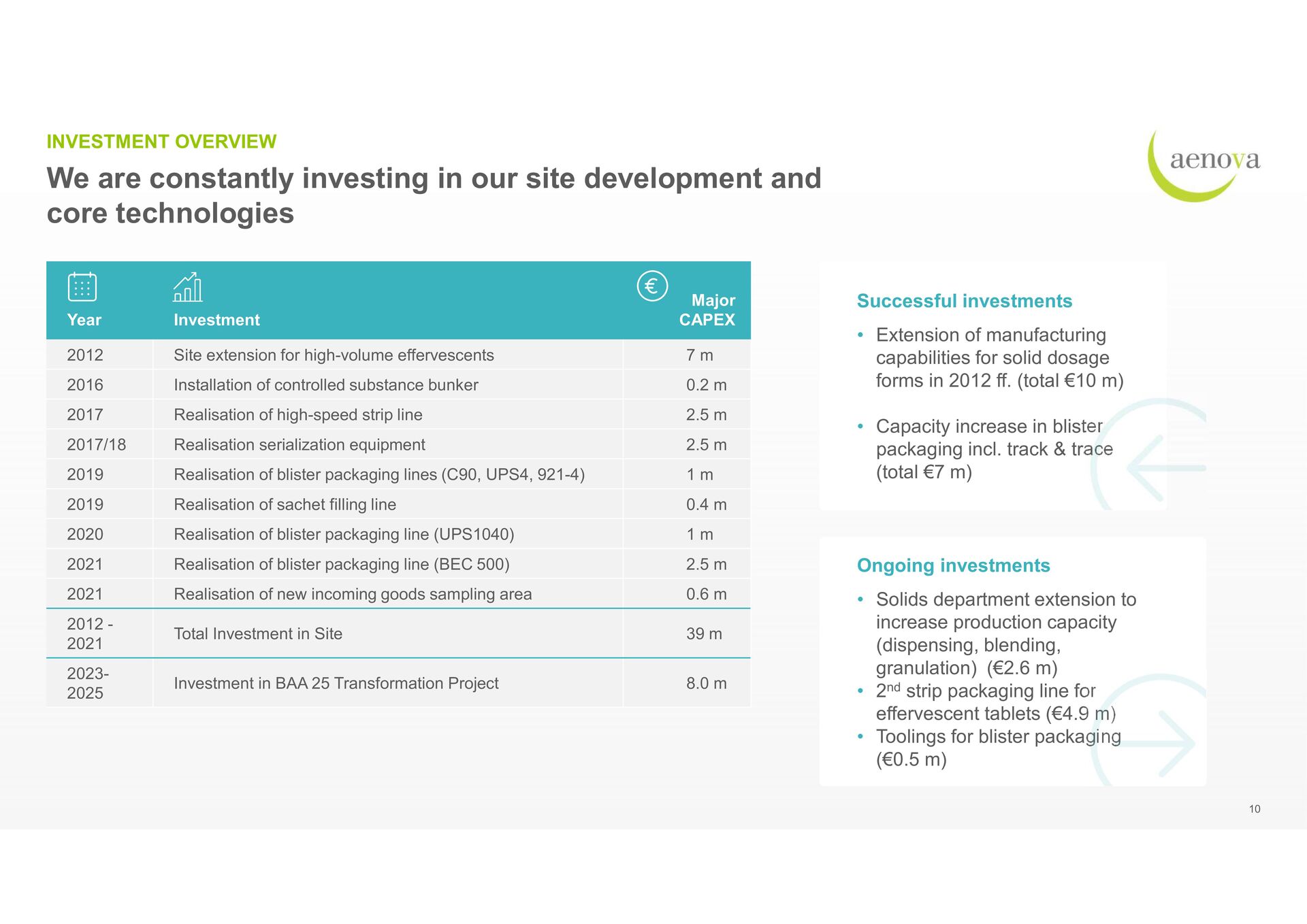Select the 'INVESTMENT OVERVIEW' heading

(161, 142)
